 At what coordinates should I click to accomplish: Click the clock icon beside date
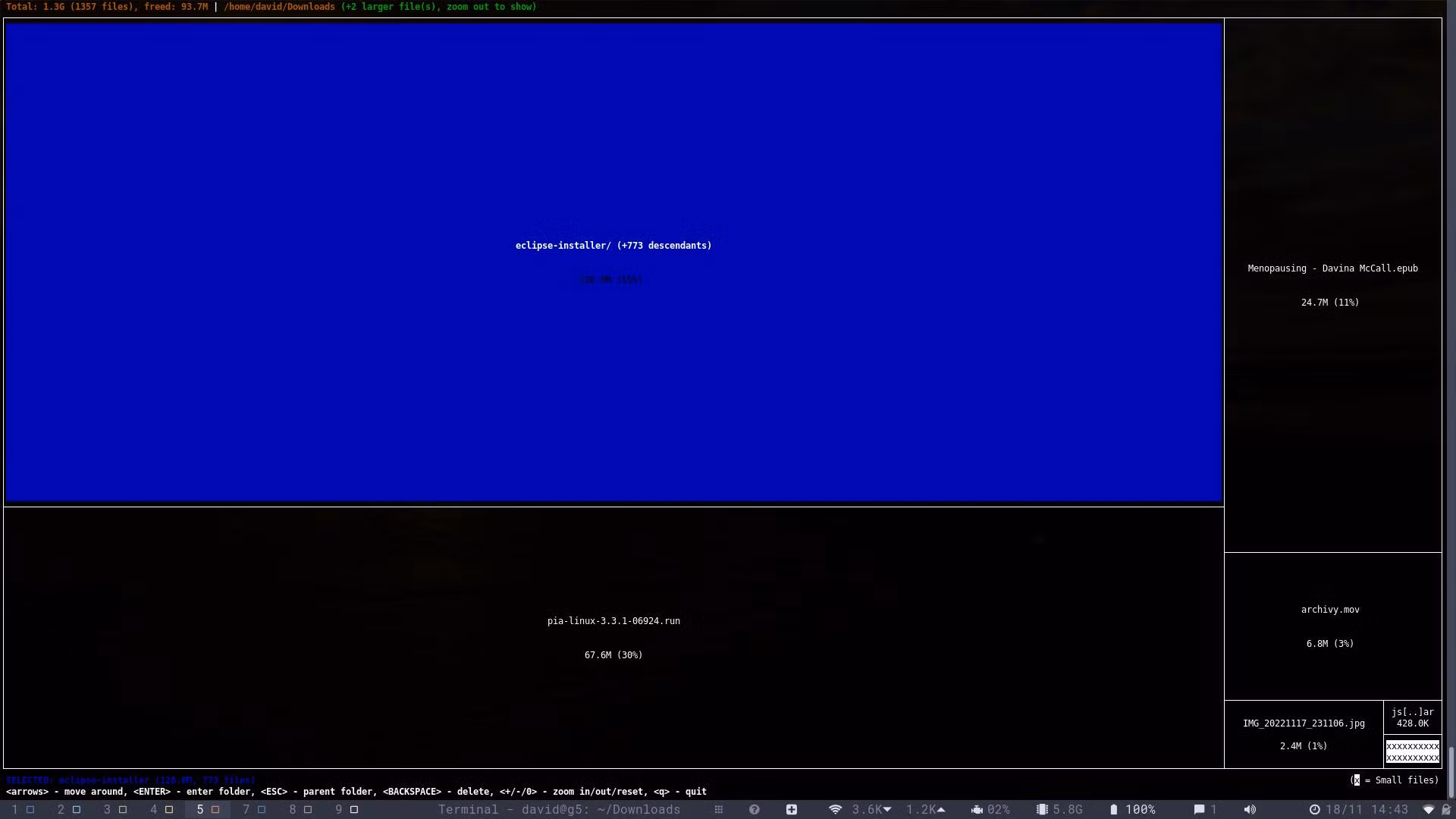pos(1314,810)
